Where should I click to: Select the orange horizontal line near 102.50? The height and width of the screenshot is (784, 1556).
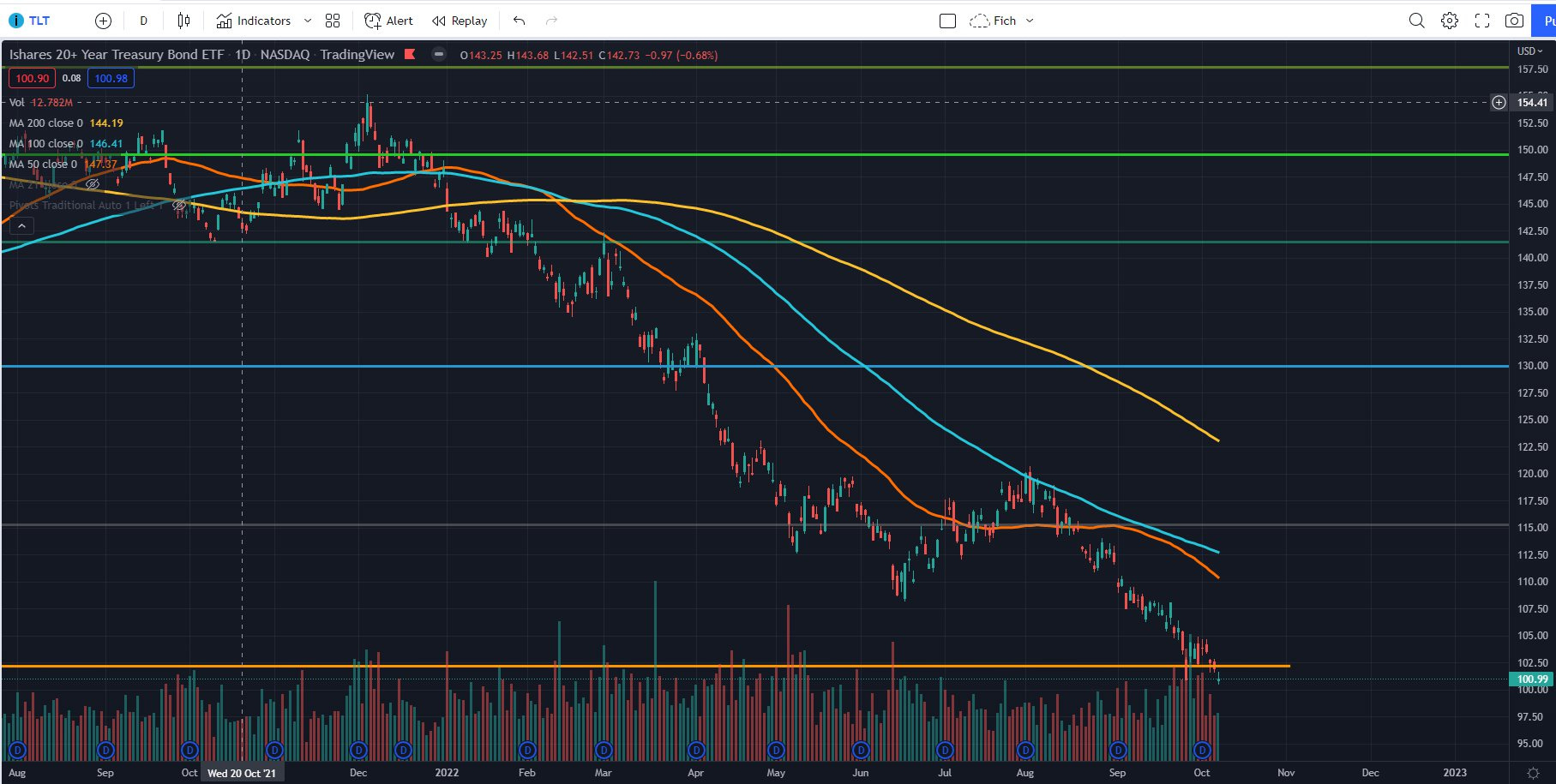click(x=646, y=666)
